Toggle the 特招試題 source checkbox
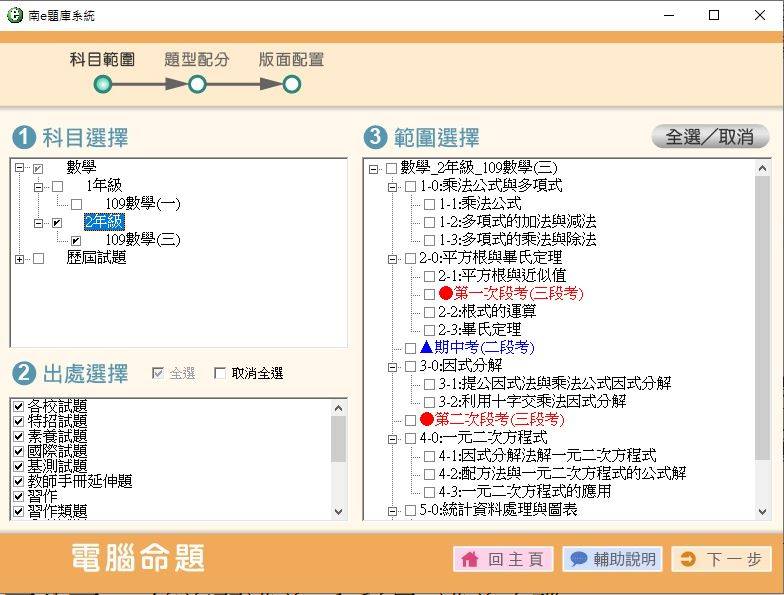This screenshot has height=595, width=784. [x=18, y=421]
